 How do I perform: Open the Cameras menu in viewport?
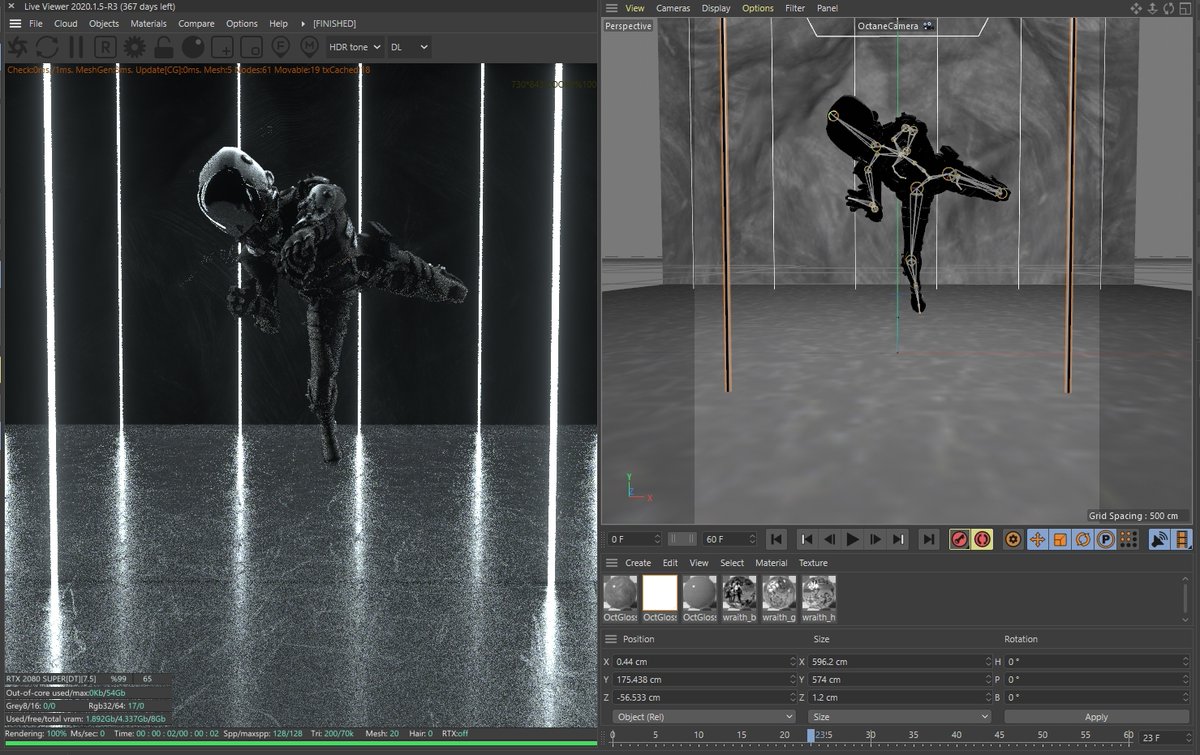[x=673, y=8]
